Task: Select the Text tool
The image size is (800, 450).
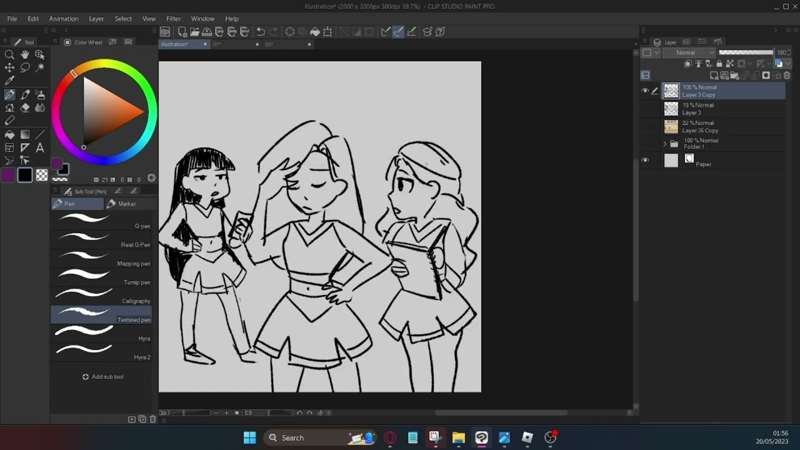Action: (40, 148)
